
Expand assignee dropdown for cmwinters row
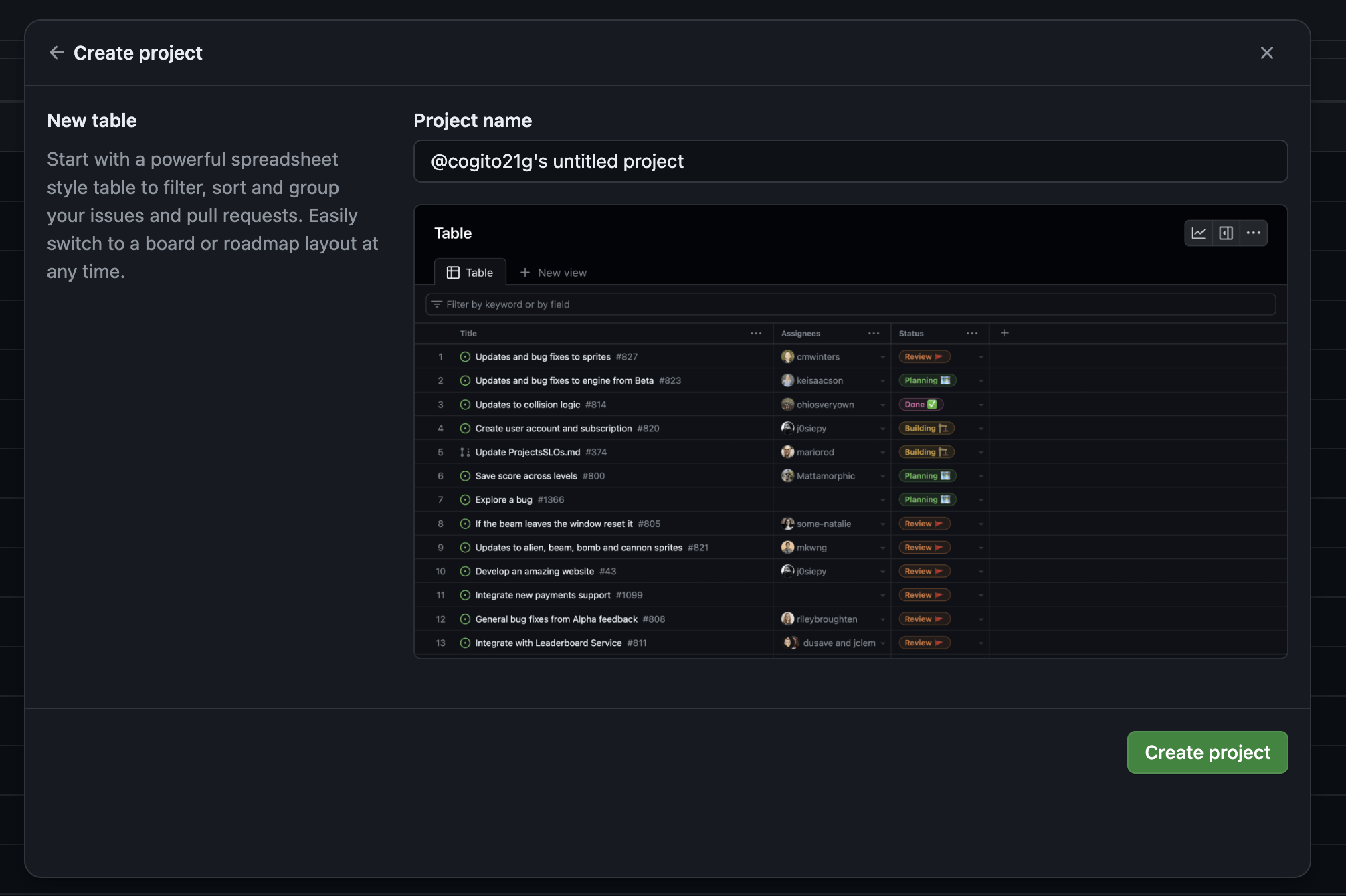pos(882,358)
